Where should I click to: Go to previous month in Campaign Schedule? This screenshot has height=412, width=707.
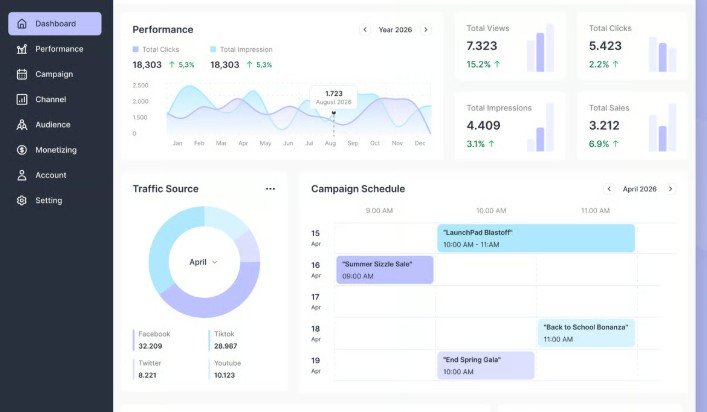tap(609, 189)
